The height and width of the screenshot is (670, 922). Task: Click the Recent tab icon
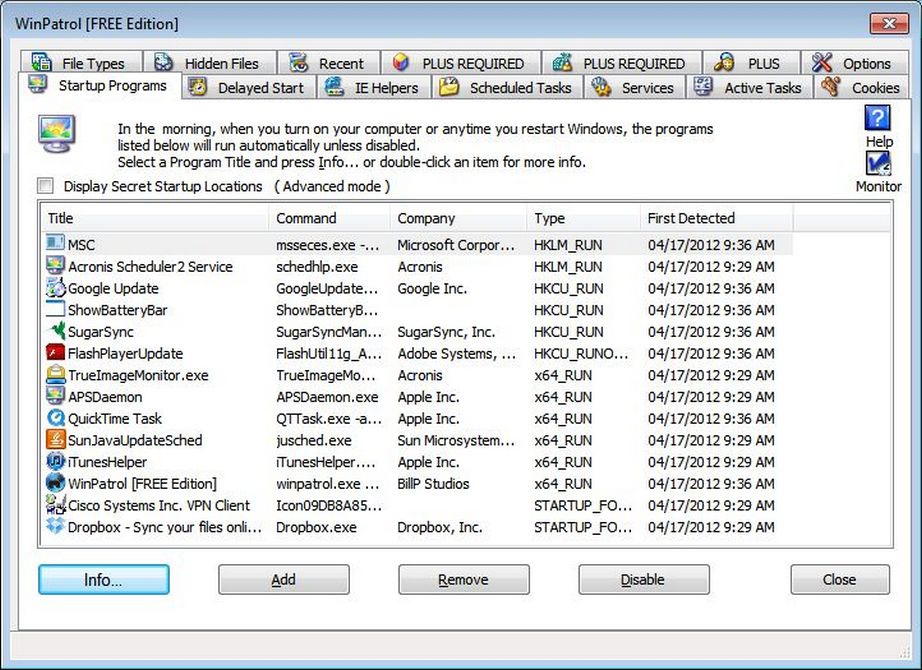pyautogui.click(x=299, y=62)
